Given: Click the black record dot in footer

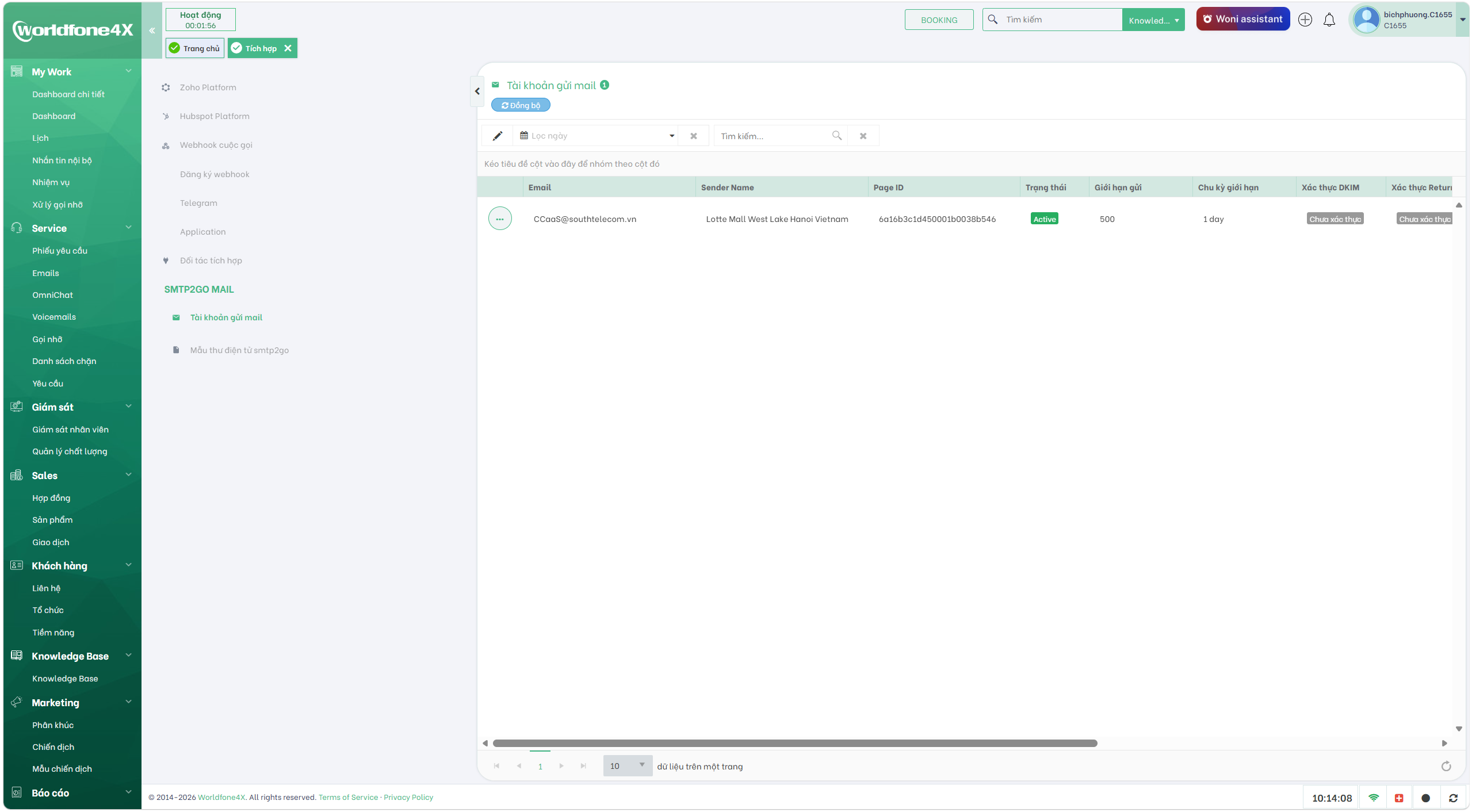Looking at the screenshot, I should 1425,798.
